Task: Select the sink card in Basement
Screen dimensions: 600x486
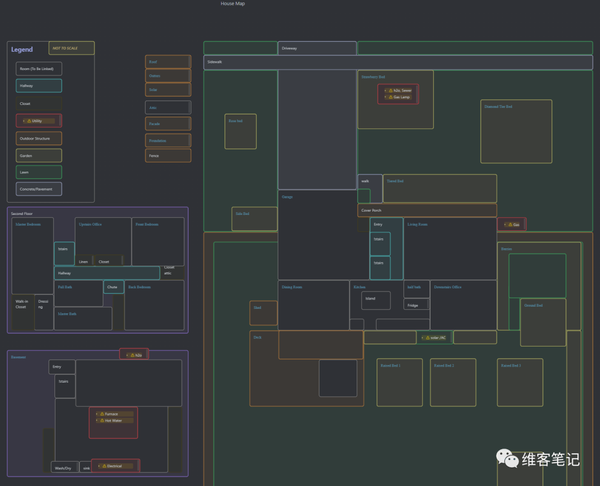Action: coord(86,468)
